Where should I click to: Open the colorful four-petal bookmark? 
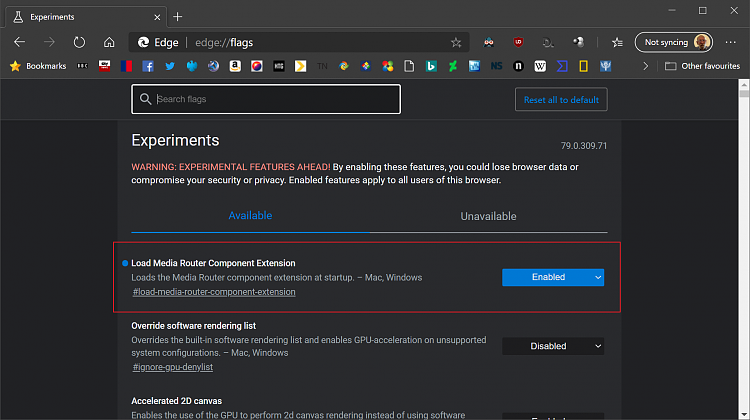click(x=387, y=66)
